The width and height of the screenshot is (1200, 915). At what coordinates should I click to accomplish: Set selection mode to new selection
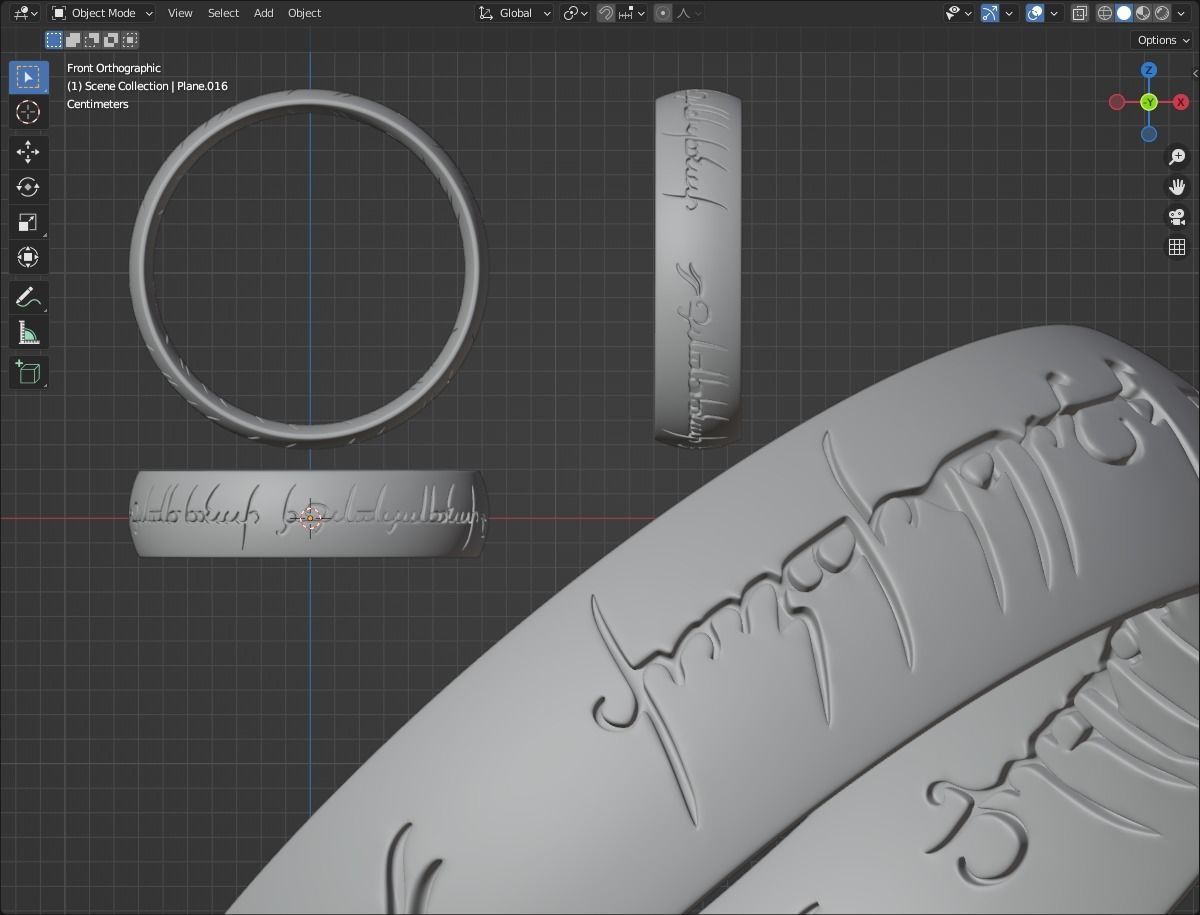coord(54,40)
